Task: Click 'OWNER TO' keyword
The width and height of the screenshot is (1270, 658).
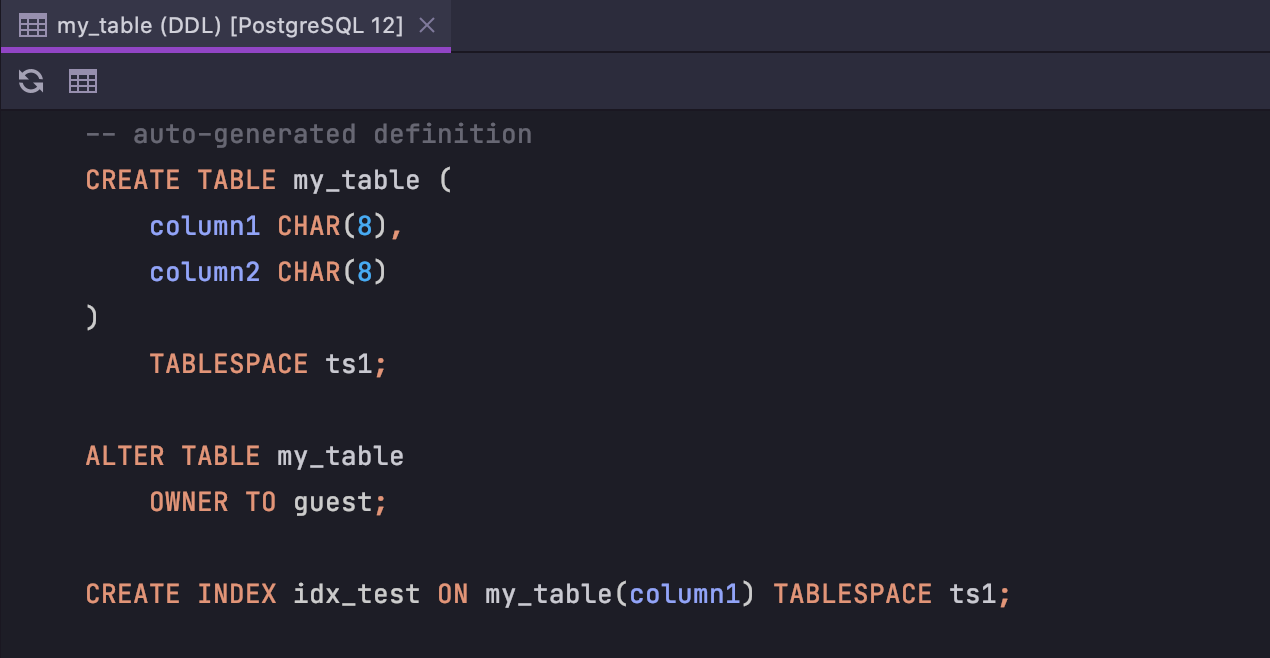Action: pos(213,502)
